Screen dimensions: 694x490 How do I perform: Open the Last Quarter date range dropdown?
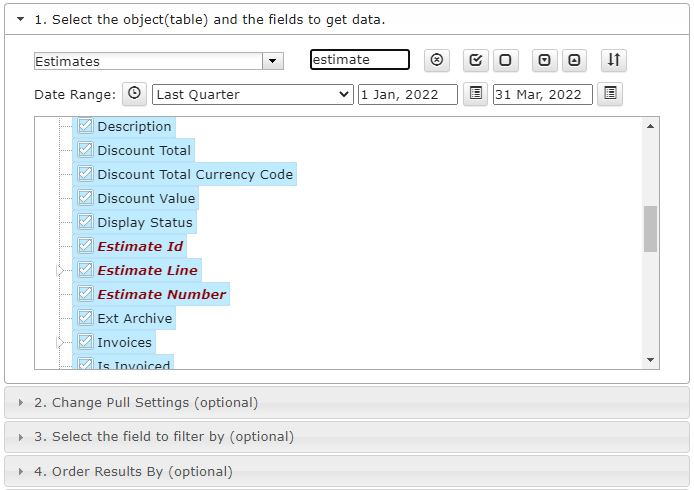[x=253, y=95]
